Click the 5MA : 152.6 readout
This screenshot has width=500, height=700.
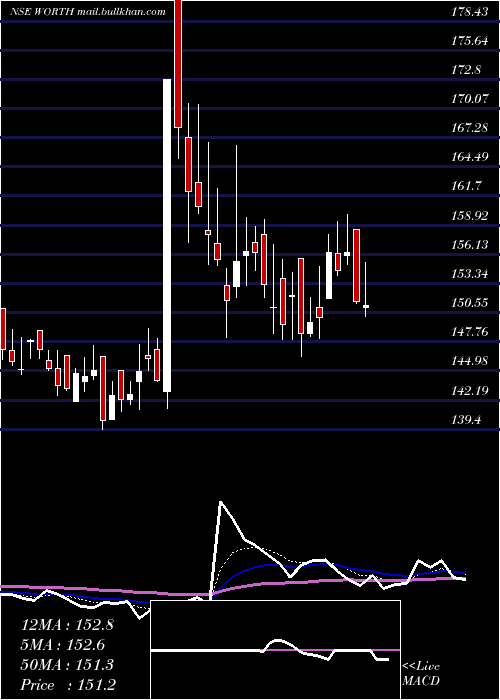point(63,645)
